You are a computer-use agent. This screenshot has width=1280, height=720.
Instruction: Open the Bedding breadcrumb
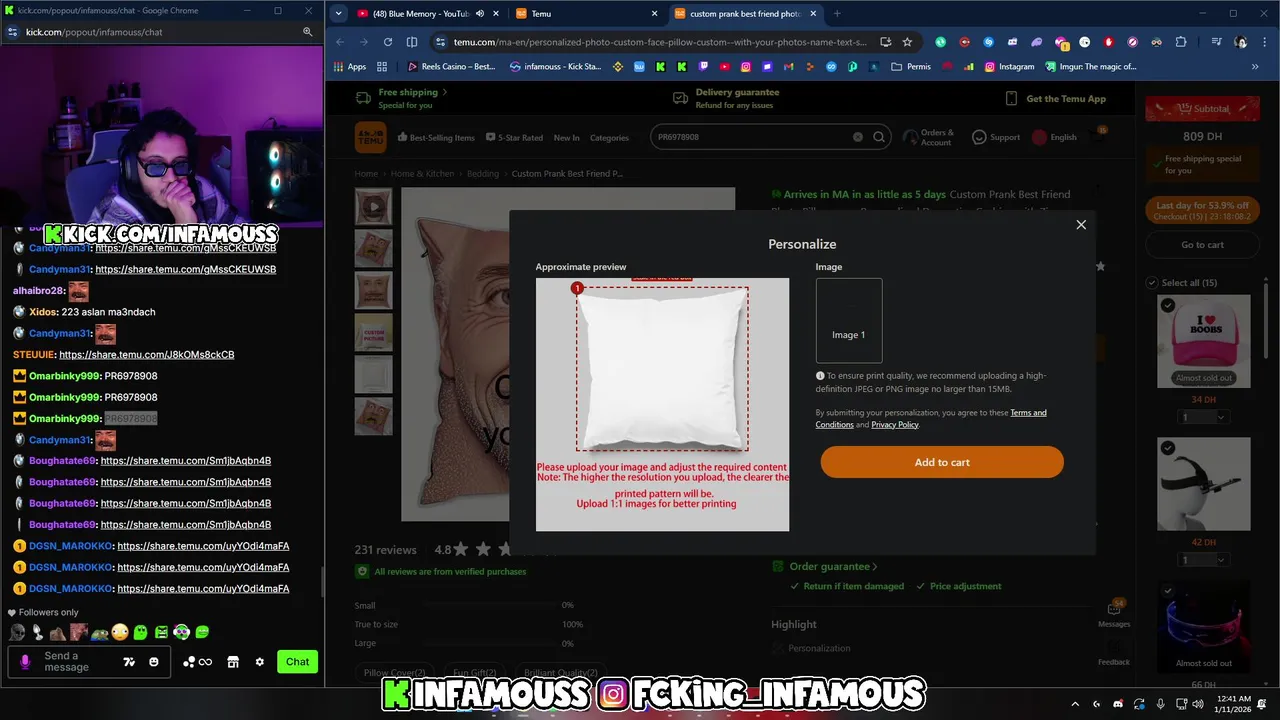pos(483,174)
